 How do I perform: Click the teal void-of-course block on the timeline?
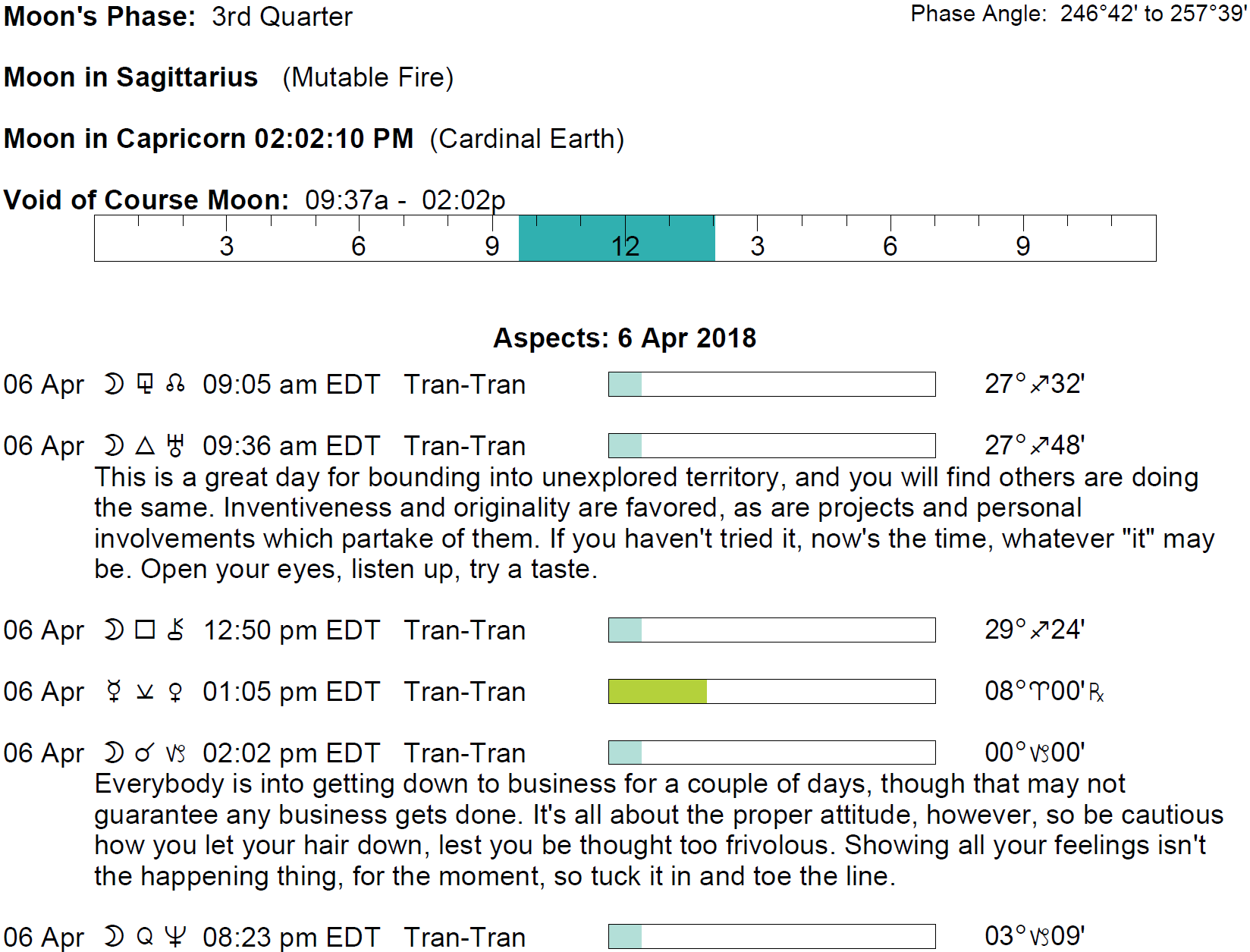[616, 238]
